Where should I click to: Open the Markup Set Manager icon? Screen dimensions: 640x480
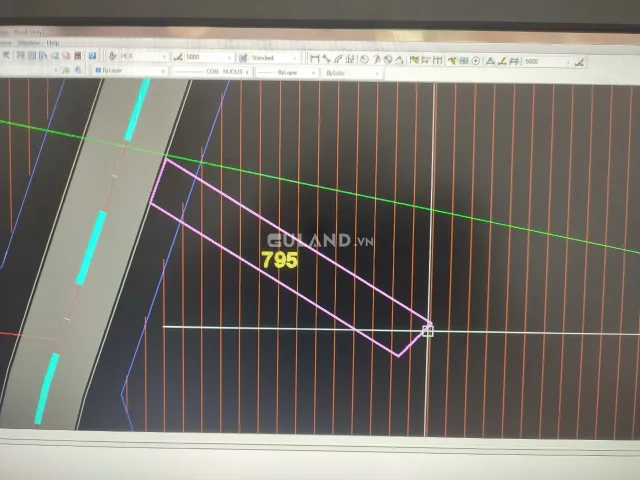pyautogui.click(x=66, y=56)
